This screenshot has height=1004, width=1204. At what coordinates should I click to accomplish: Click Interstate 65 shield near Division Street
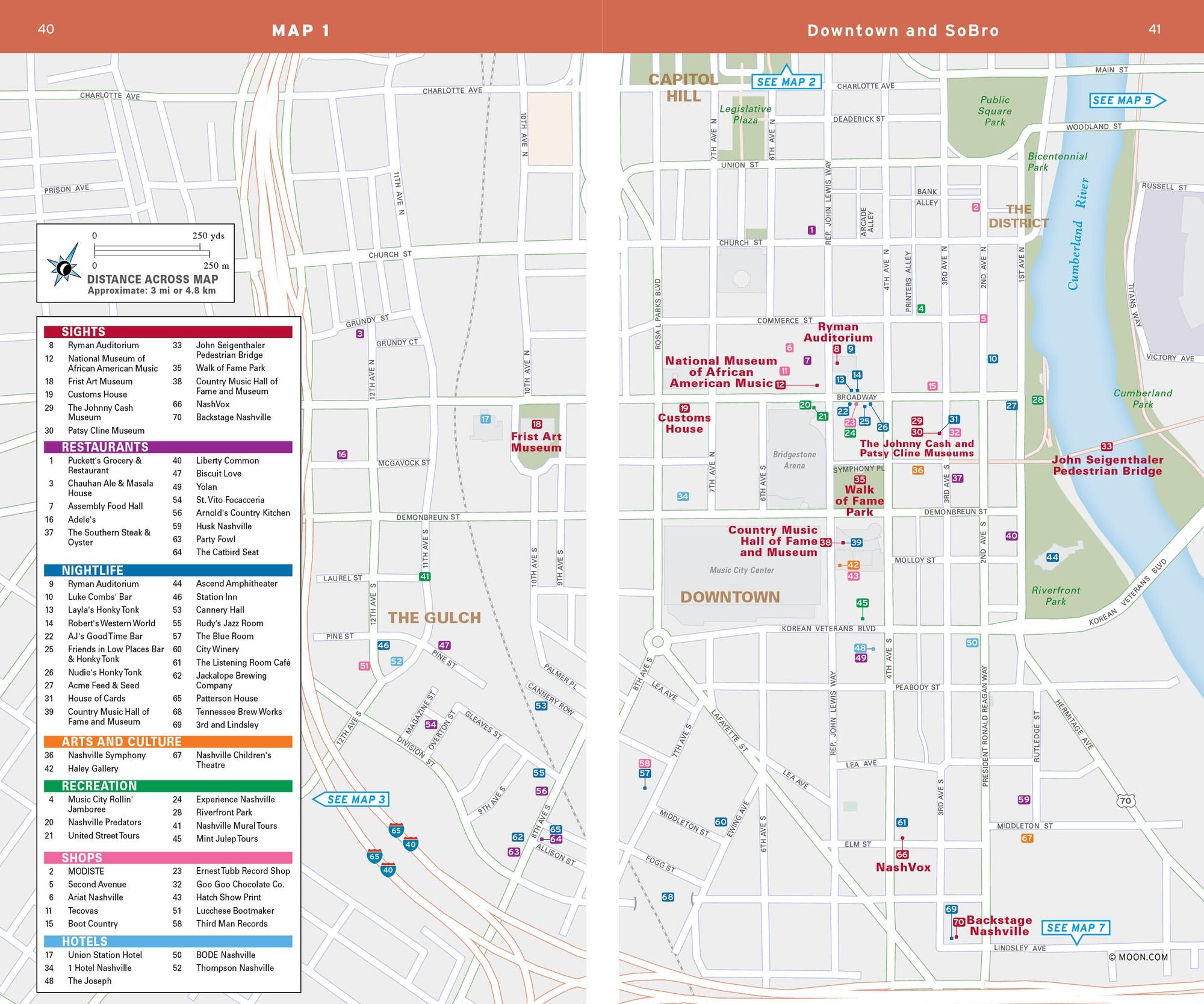[396, 831]
